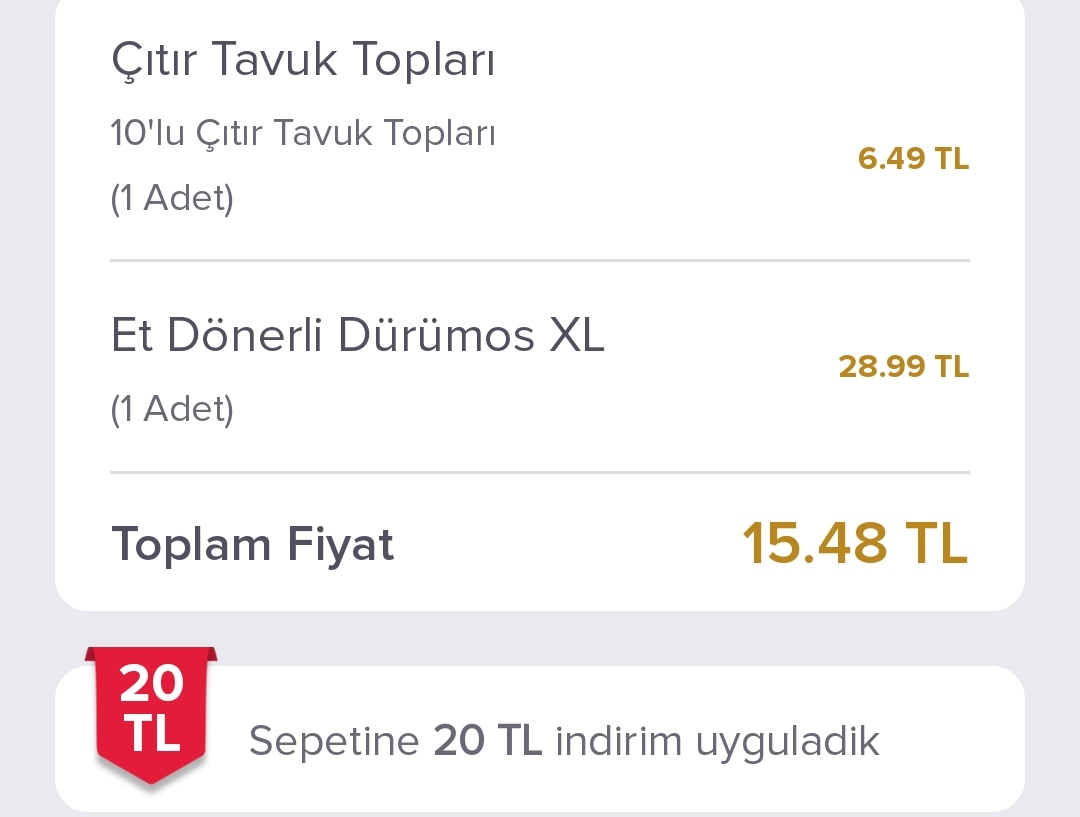This screenshot has height=817, width=1080.
Task: Select the 10'lu Çıtır Tavuk Topları description
Action: (303, 133)
